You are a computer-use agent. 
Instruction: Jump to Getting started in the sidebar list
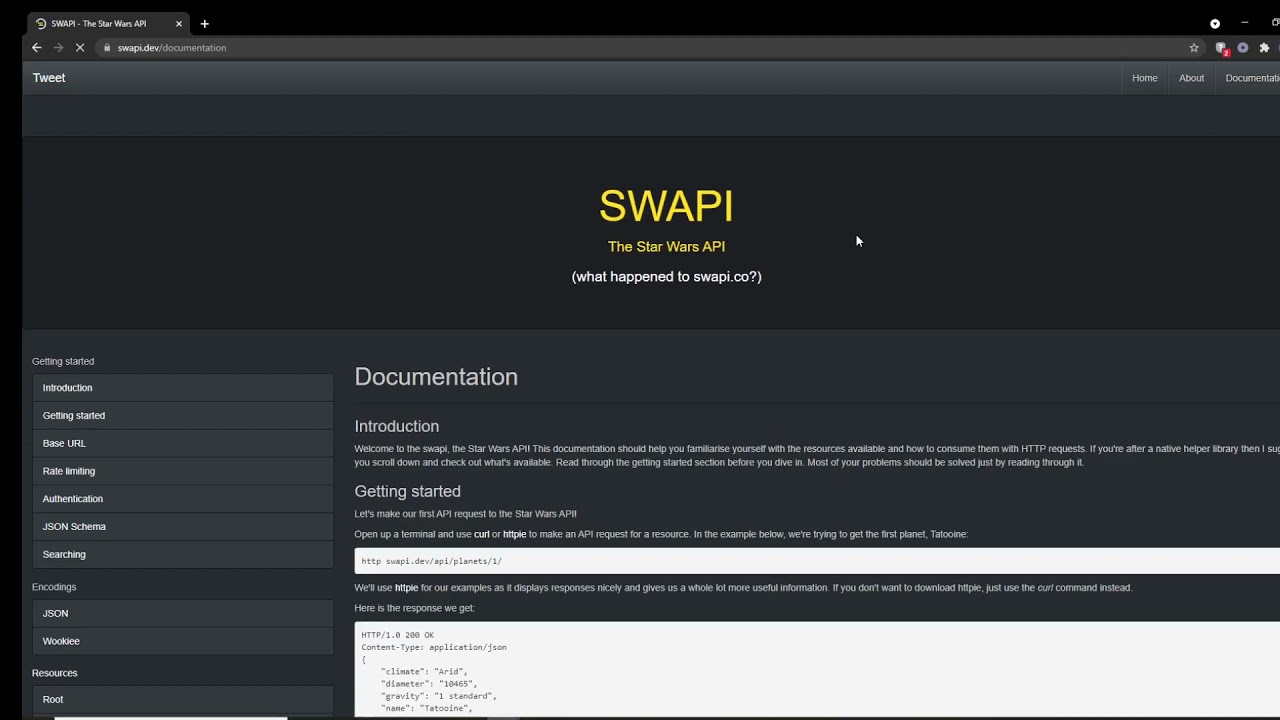[x=183, y=416]
